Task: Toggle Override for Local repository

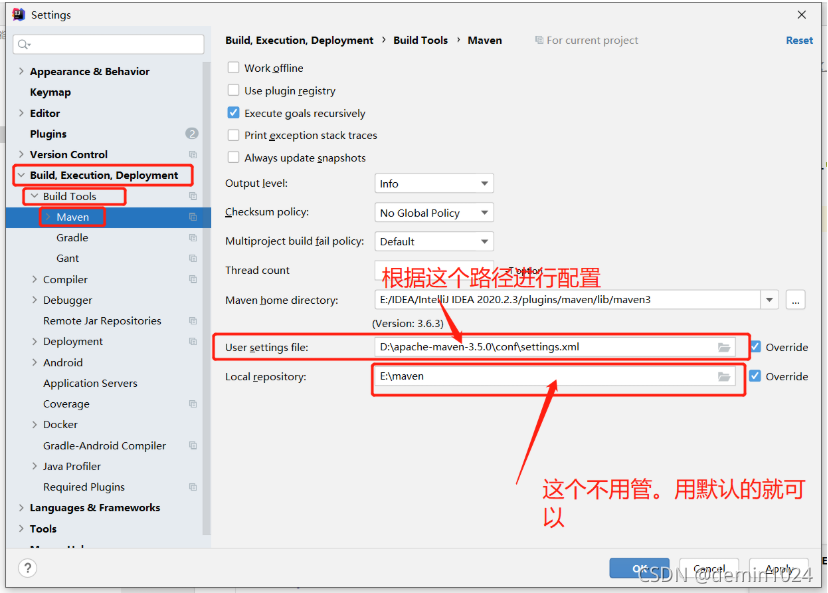Action: [755, 376]
